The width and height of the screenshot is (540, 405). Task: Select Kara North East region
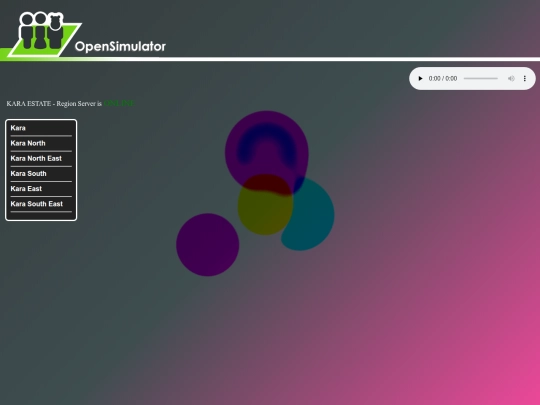[x=36, y=158]
